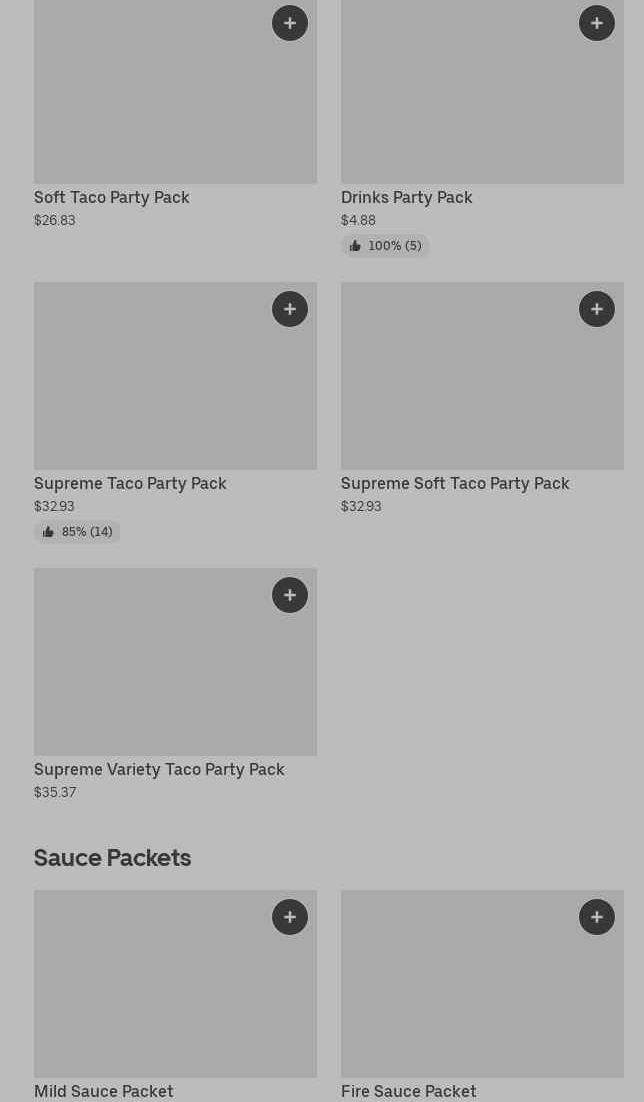The width and height of the screenshot is (644, 1102).
Task: Open Supreme Taco Party Pack title link
Action: (x=130, y=483)
